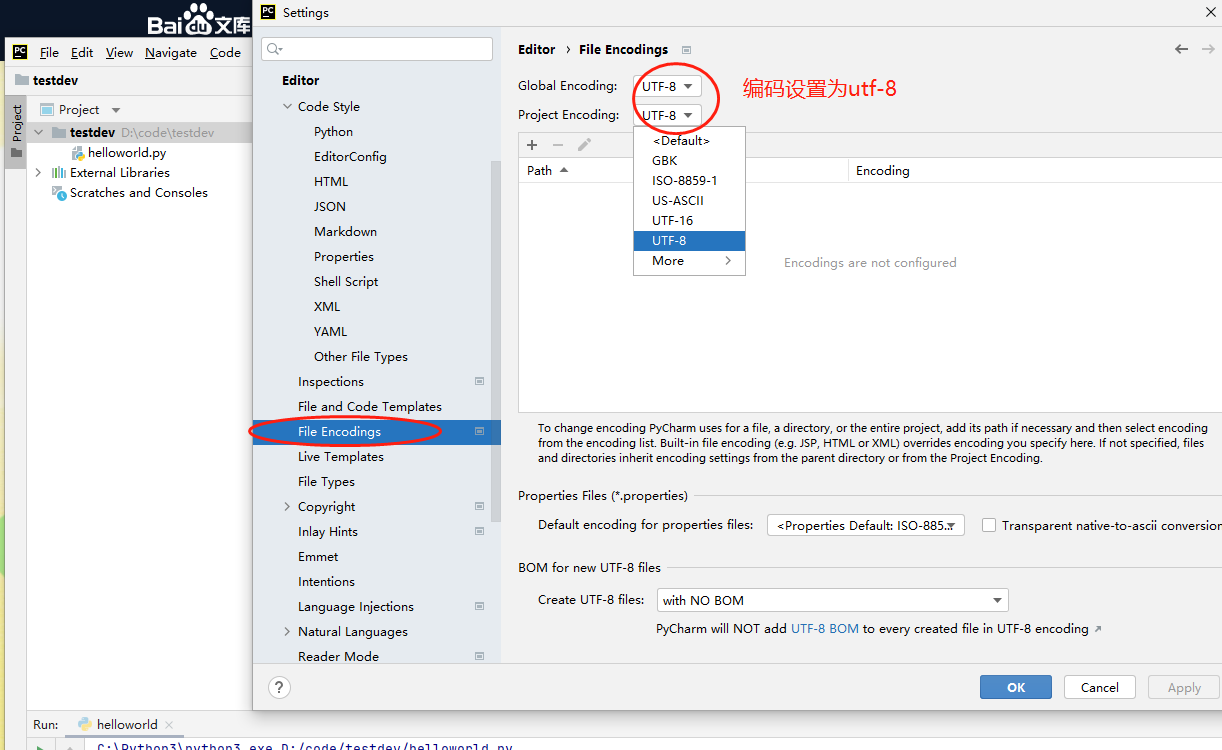Select ISO-8859-1 encoding option
1222x750 pixels.
pos(690,180)
